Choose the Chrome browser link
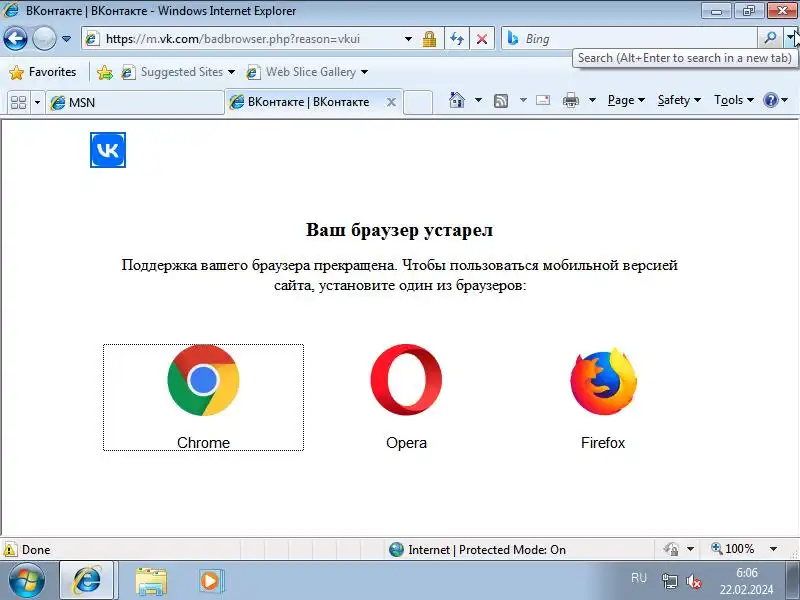This screenshot has height=600, width=800. [x=204, y=397]
